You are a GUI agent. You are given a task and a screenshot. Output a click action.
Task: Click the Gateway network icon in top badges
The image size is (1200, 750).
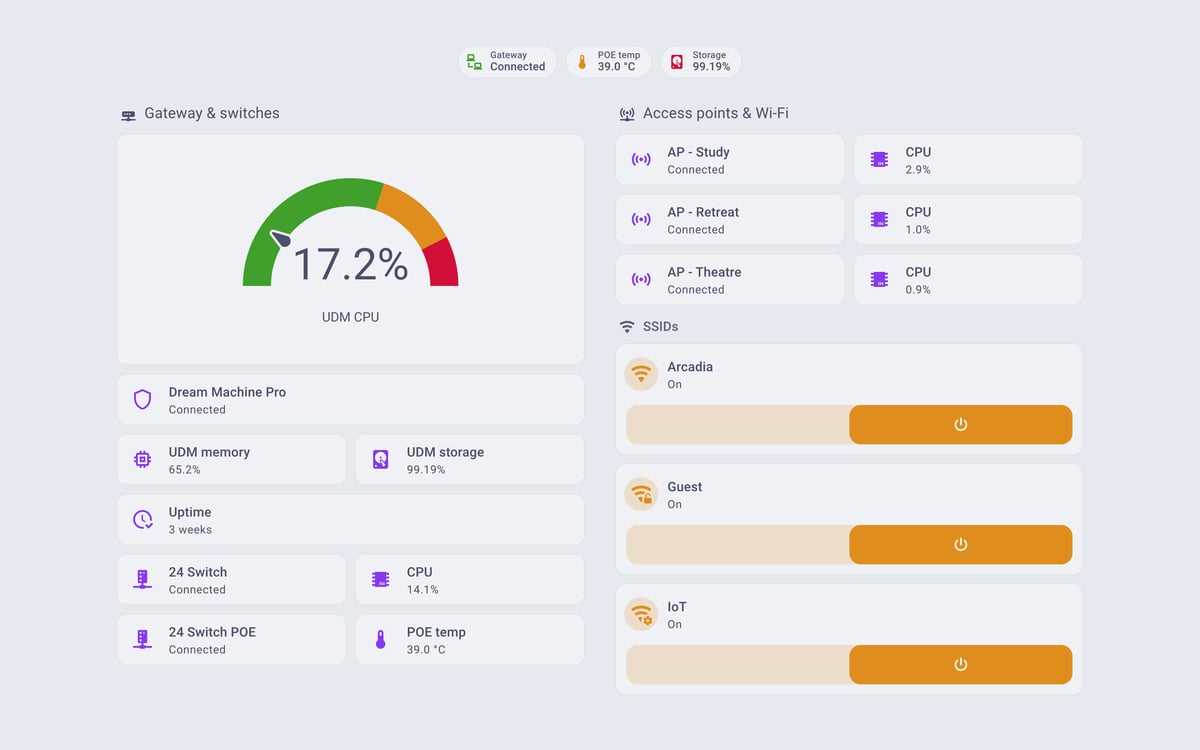click(475, 62)
